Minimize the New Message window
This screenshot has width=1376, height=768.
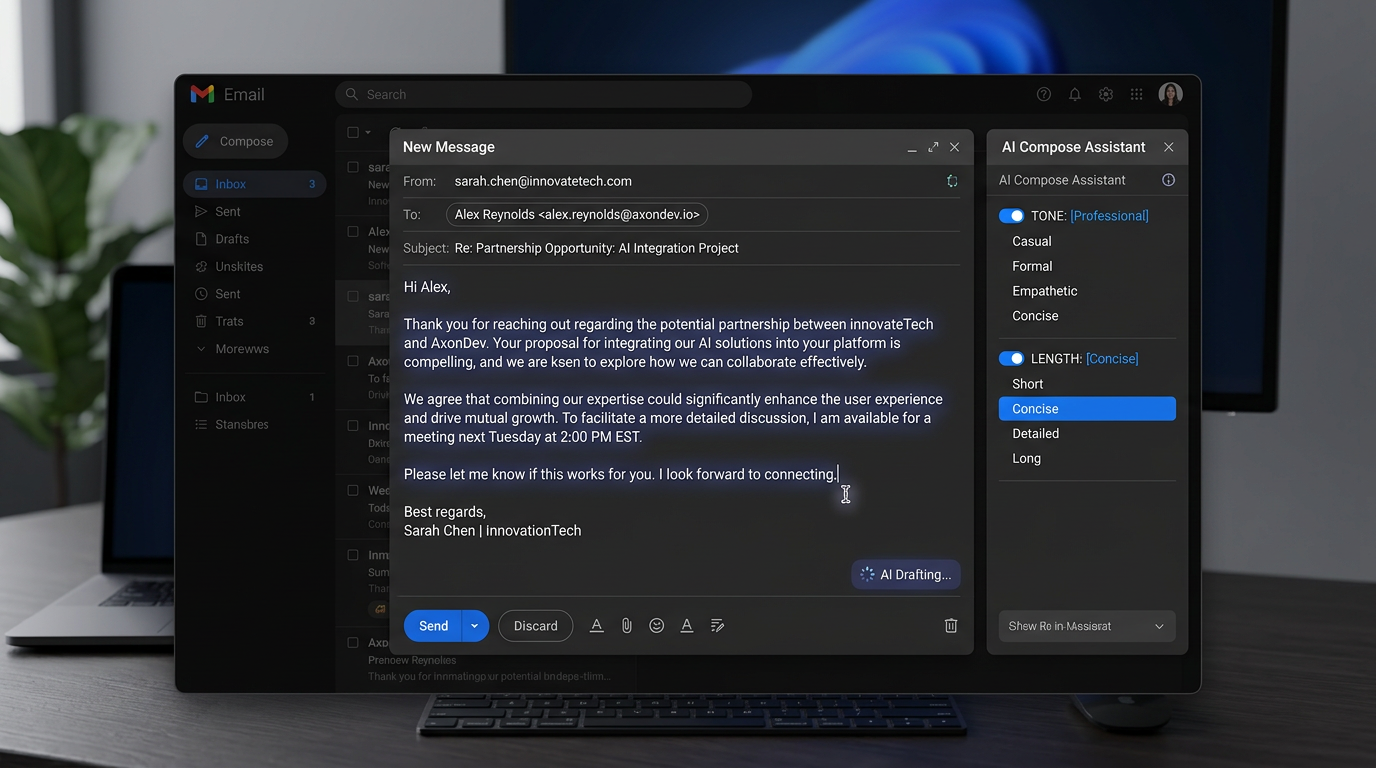pos(912,148)
